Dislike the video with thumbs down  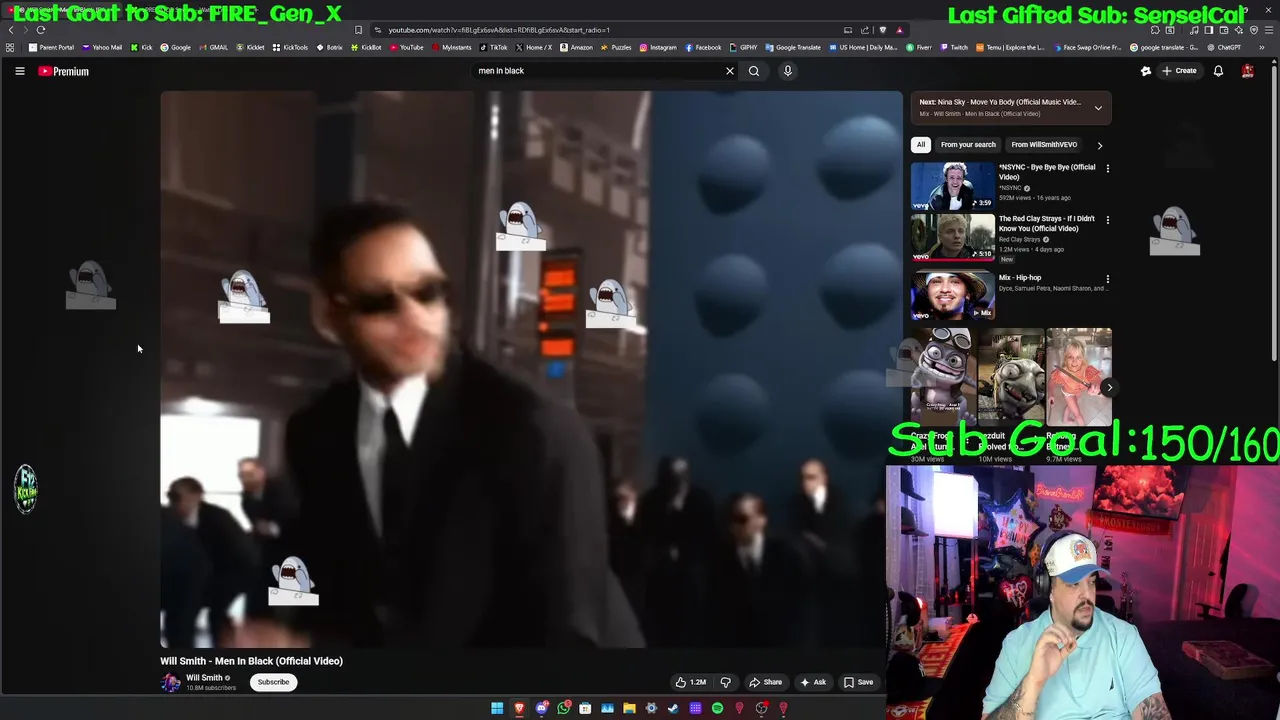(x=726, y=682)
